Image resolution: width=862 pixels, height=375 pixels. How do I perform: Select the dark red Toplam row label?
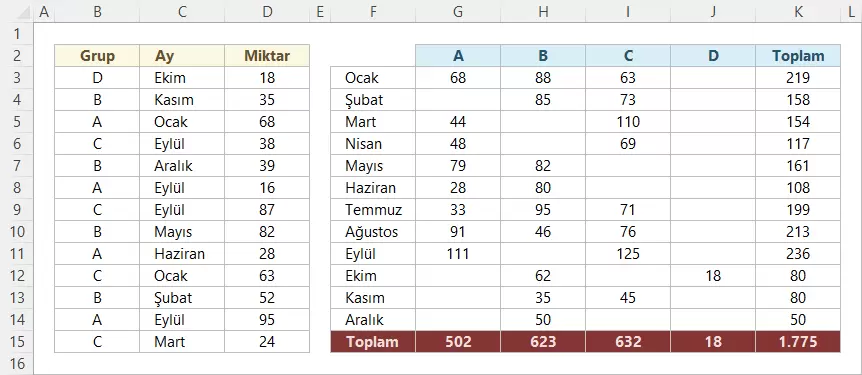pyautogui.click(x=373, y=341)
